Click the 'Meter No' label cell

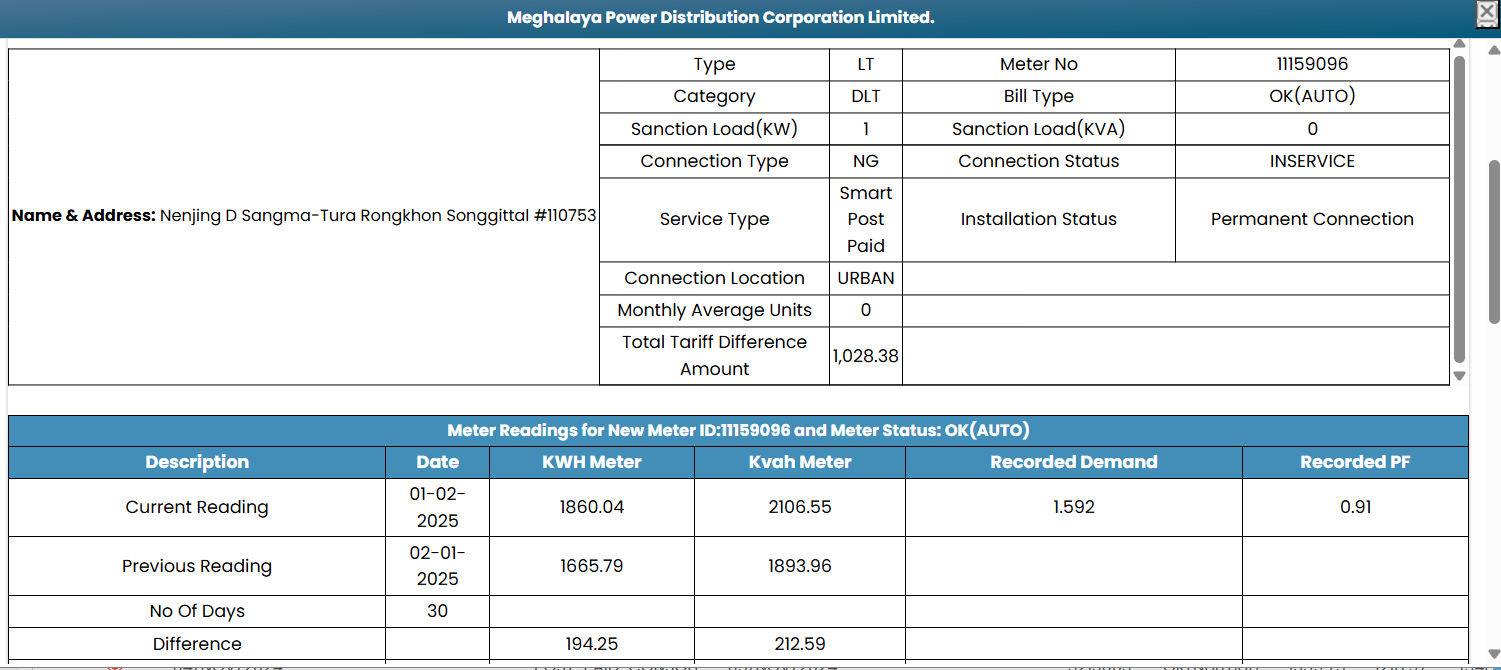1039,65
